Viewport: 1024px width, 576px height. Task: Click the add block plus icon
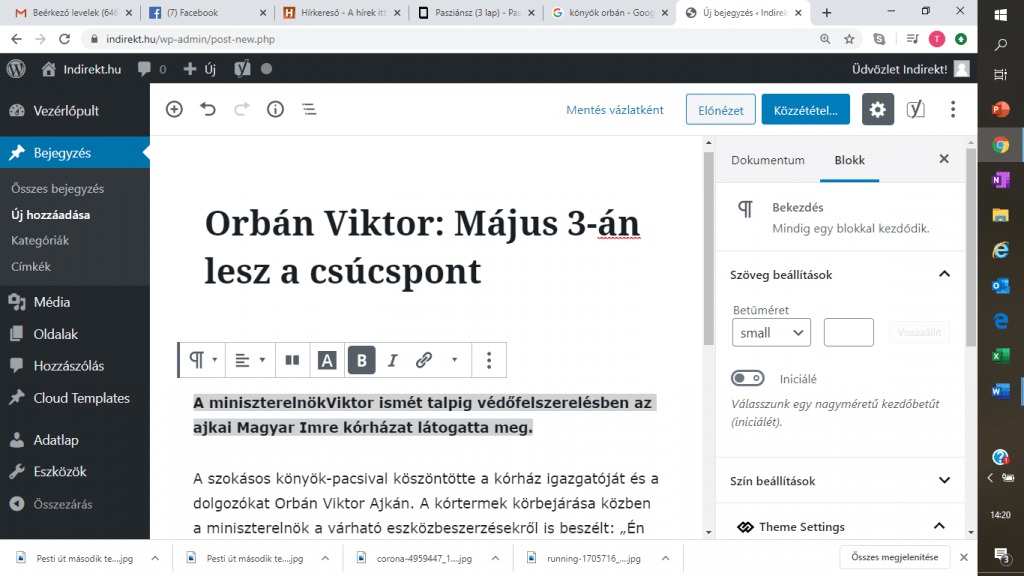(174, 110)
